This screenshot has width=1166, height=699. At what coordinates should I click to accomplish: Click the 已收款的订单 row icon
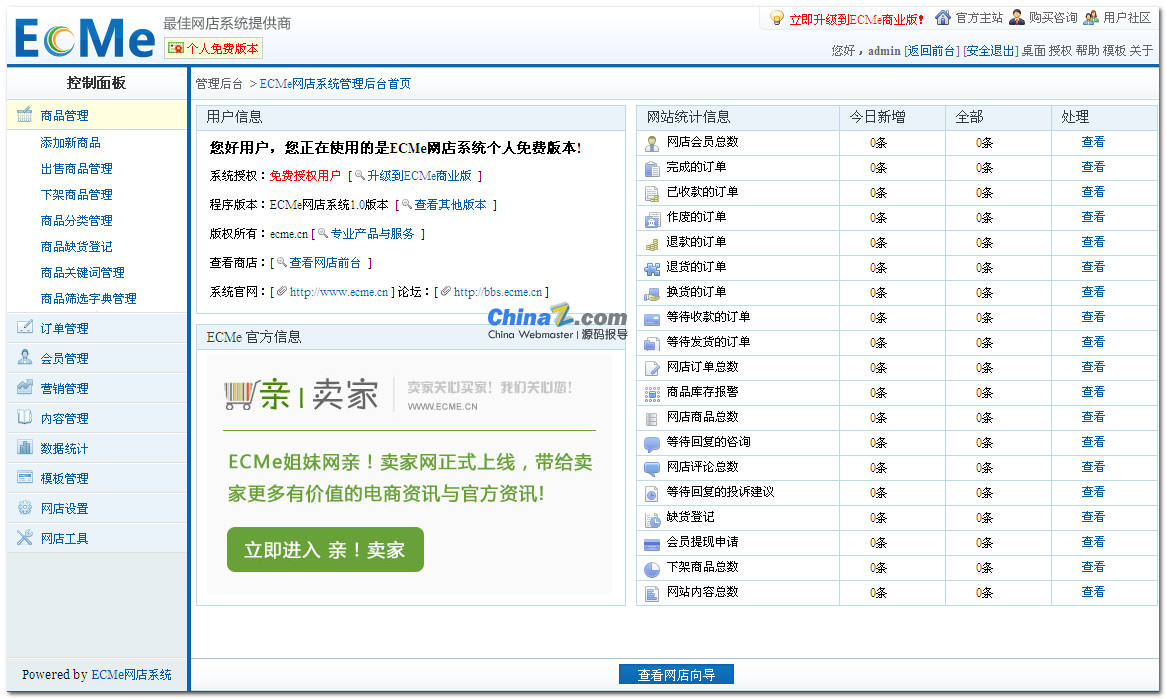point(651,194)
